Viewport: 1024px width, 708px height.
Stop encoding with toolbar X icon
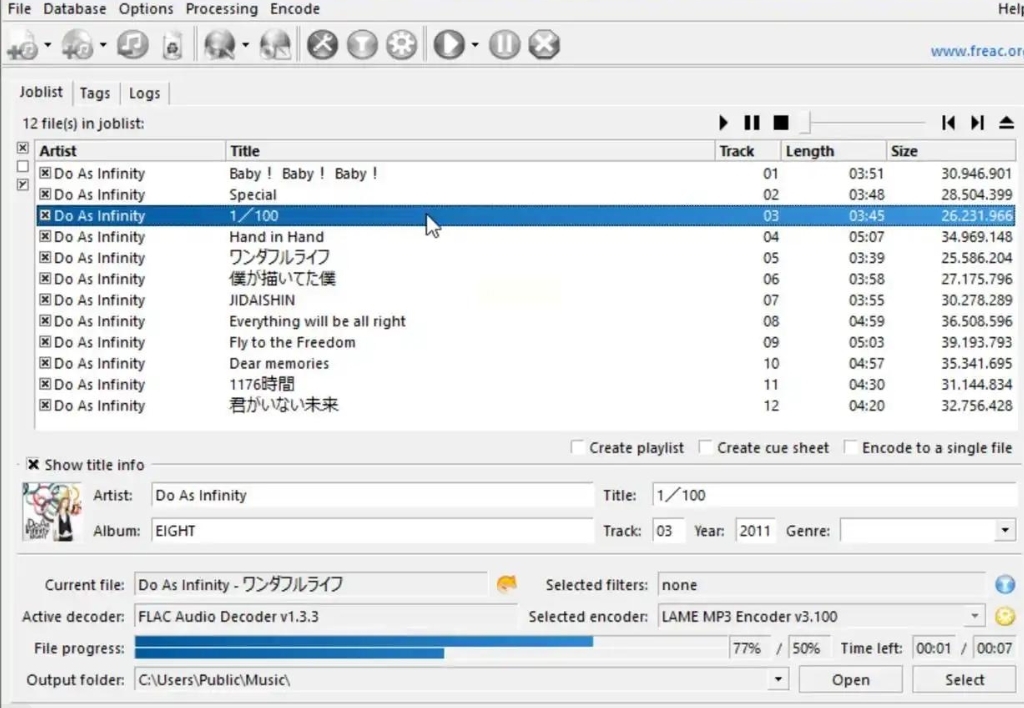544,45
